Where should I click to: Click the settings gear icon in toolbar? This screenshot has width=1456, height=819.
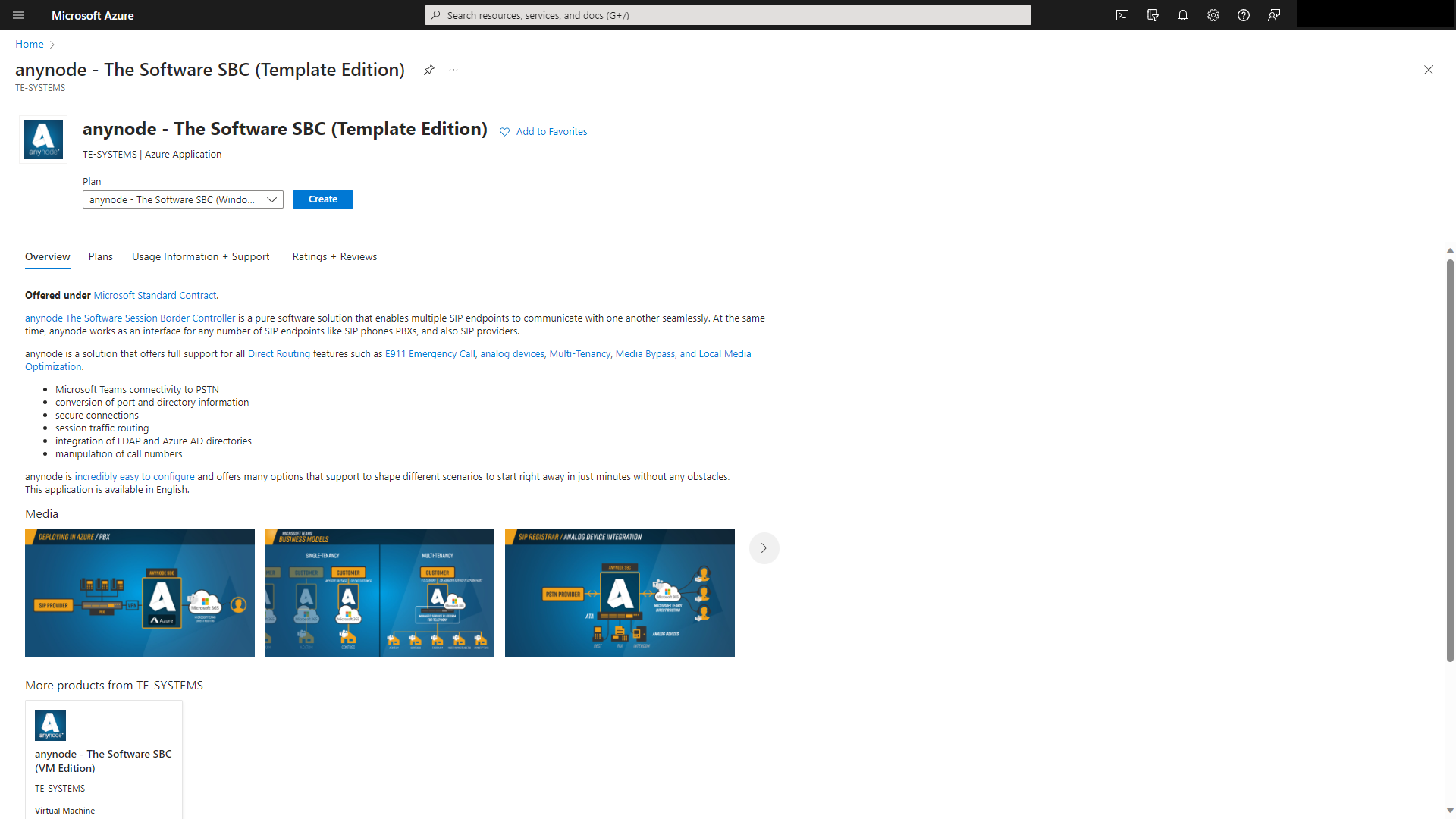pyautogui.click(x=1212, y=15)
